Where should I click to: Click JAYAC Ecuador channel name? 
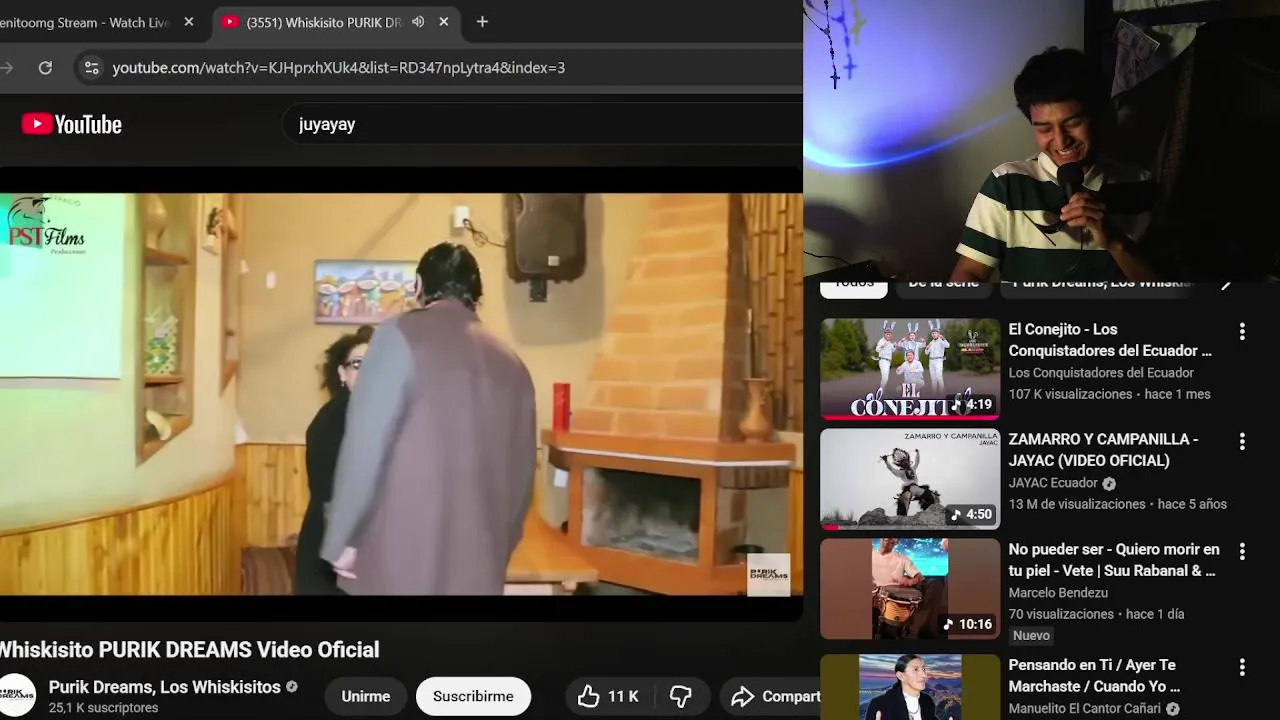click(x=1053, y=483)
